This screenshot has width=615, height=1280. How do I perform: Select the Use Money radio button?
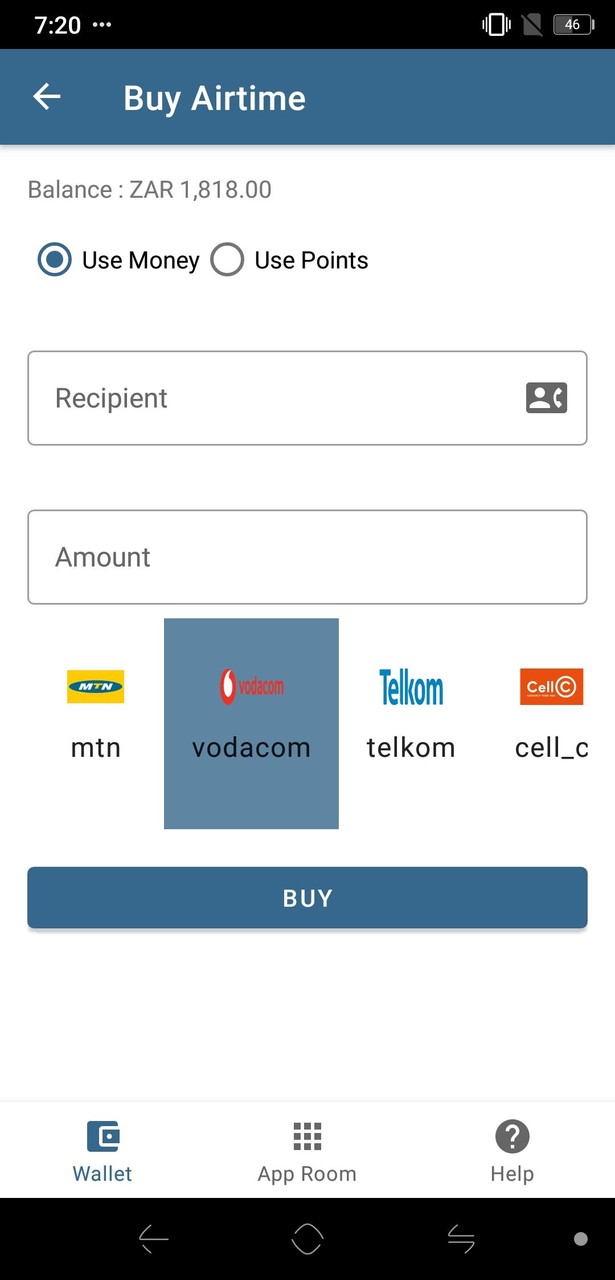click(x=55, y=261)
